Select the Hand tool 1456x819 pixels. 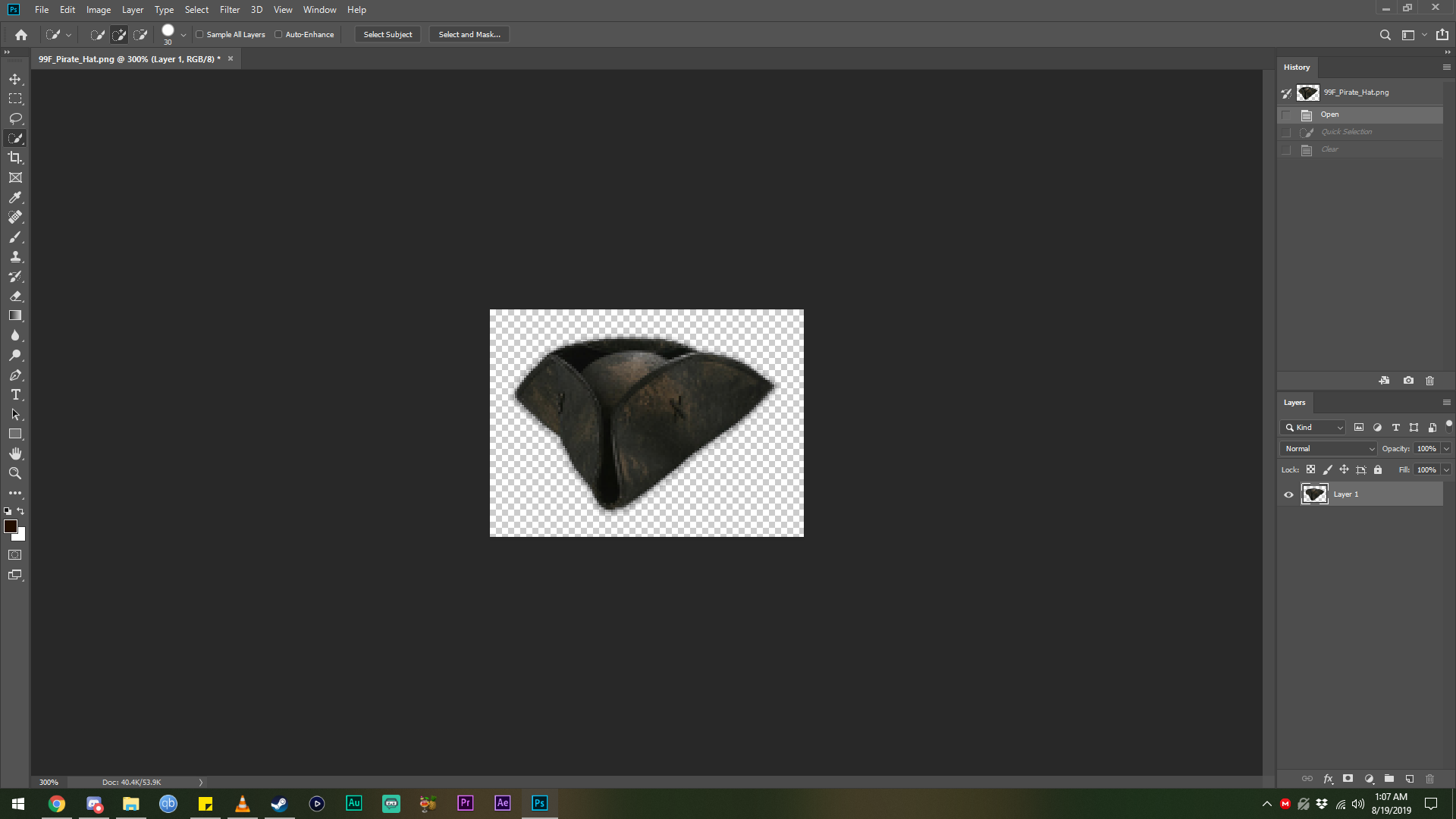(15, 453)
